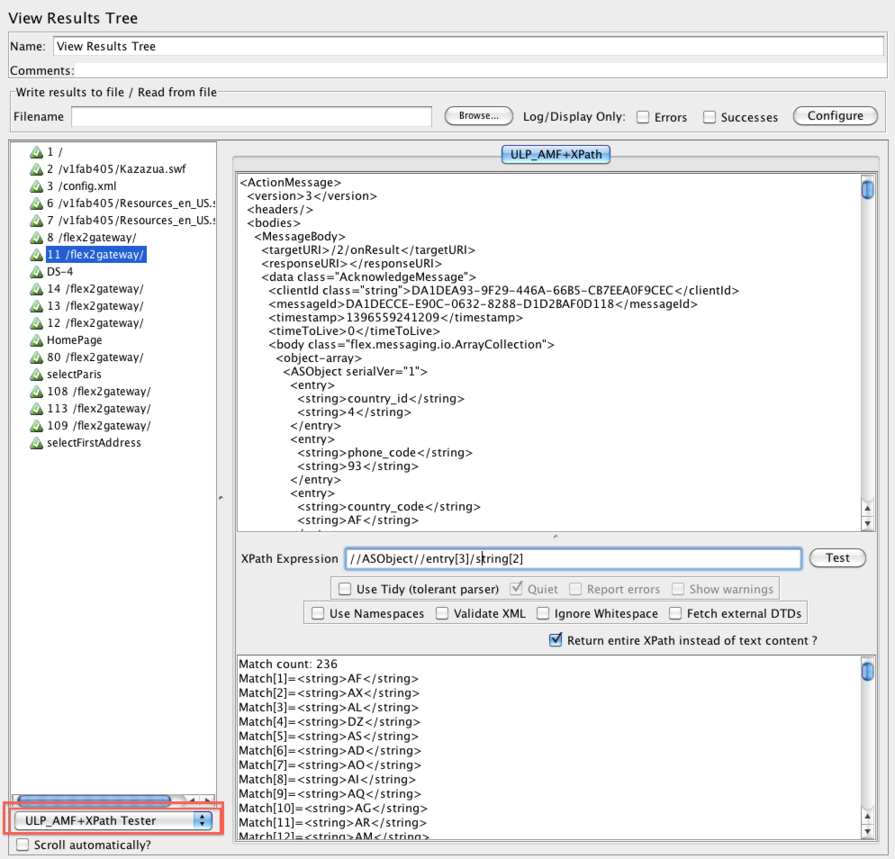Enable the Errors only checkbox

tap(644, 117)
